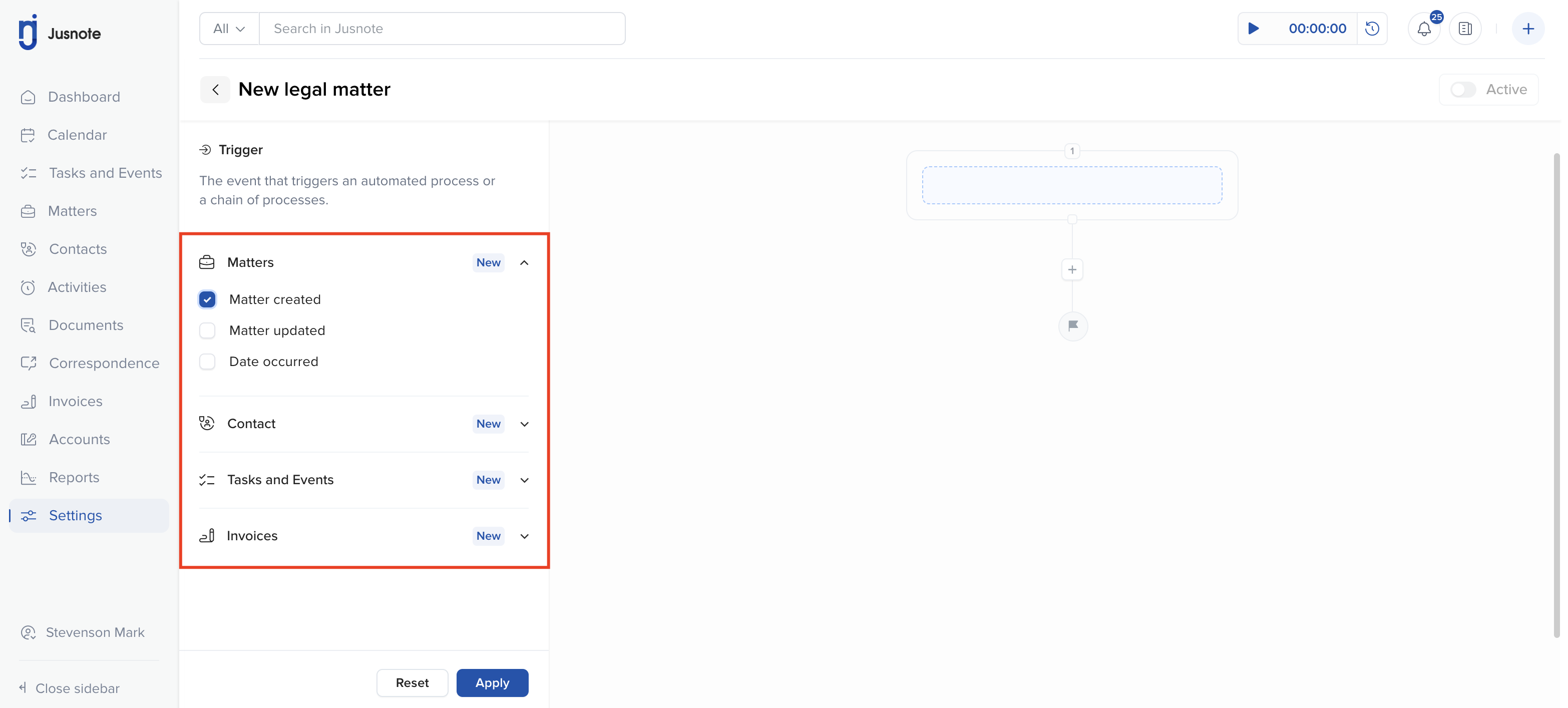
Task: Expand the Invoices trigger section
Action: [524, 536]
